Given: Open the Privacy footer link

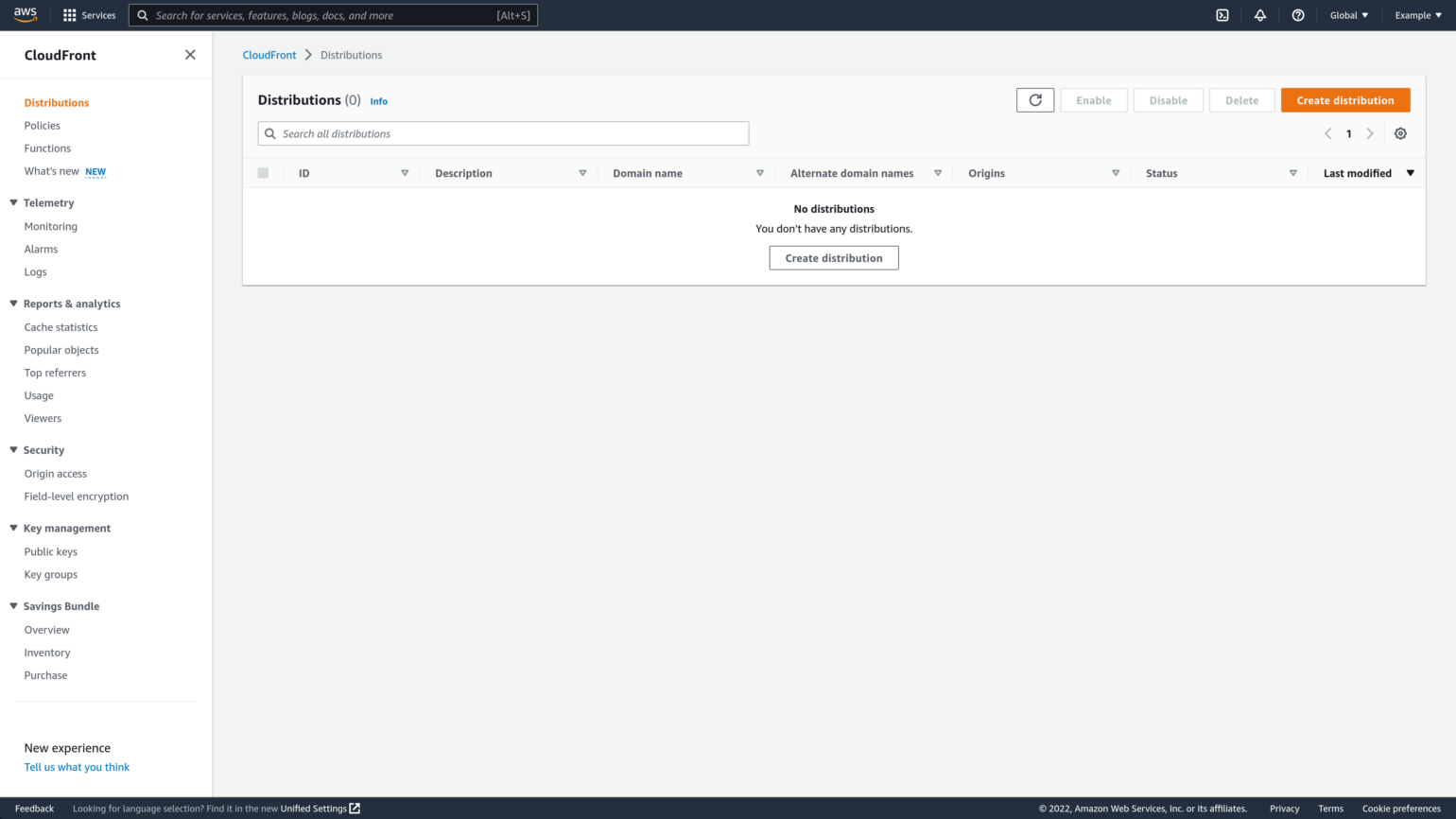Looking at the screenshot, I should click(1284, 809).
